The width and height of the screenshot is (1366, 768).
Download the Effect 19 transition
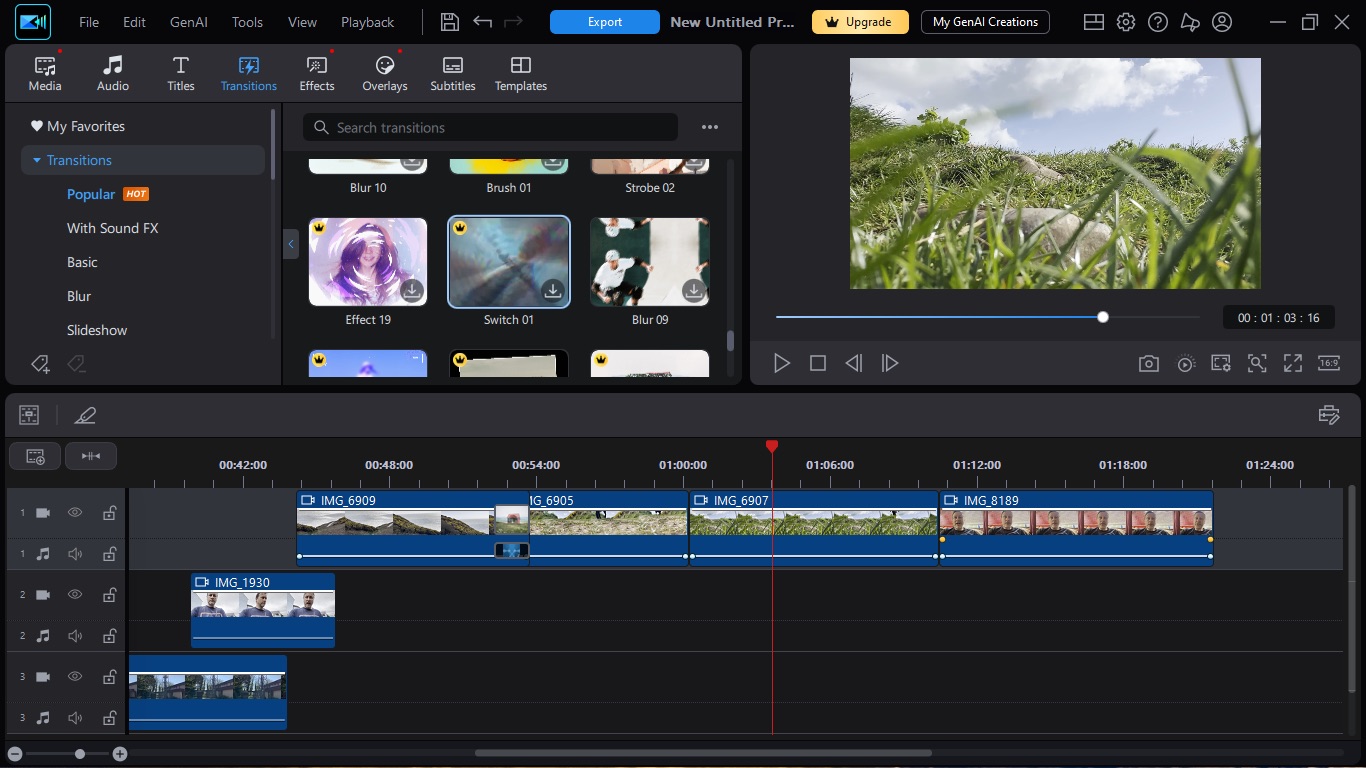click(x=412, y=291)
